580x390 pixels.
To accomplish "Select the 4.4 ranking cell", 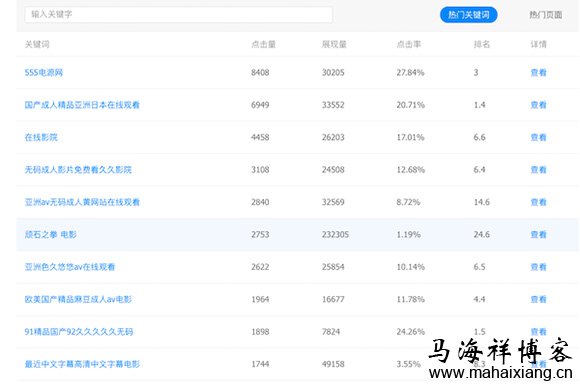I will click(x=479, y=299).
